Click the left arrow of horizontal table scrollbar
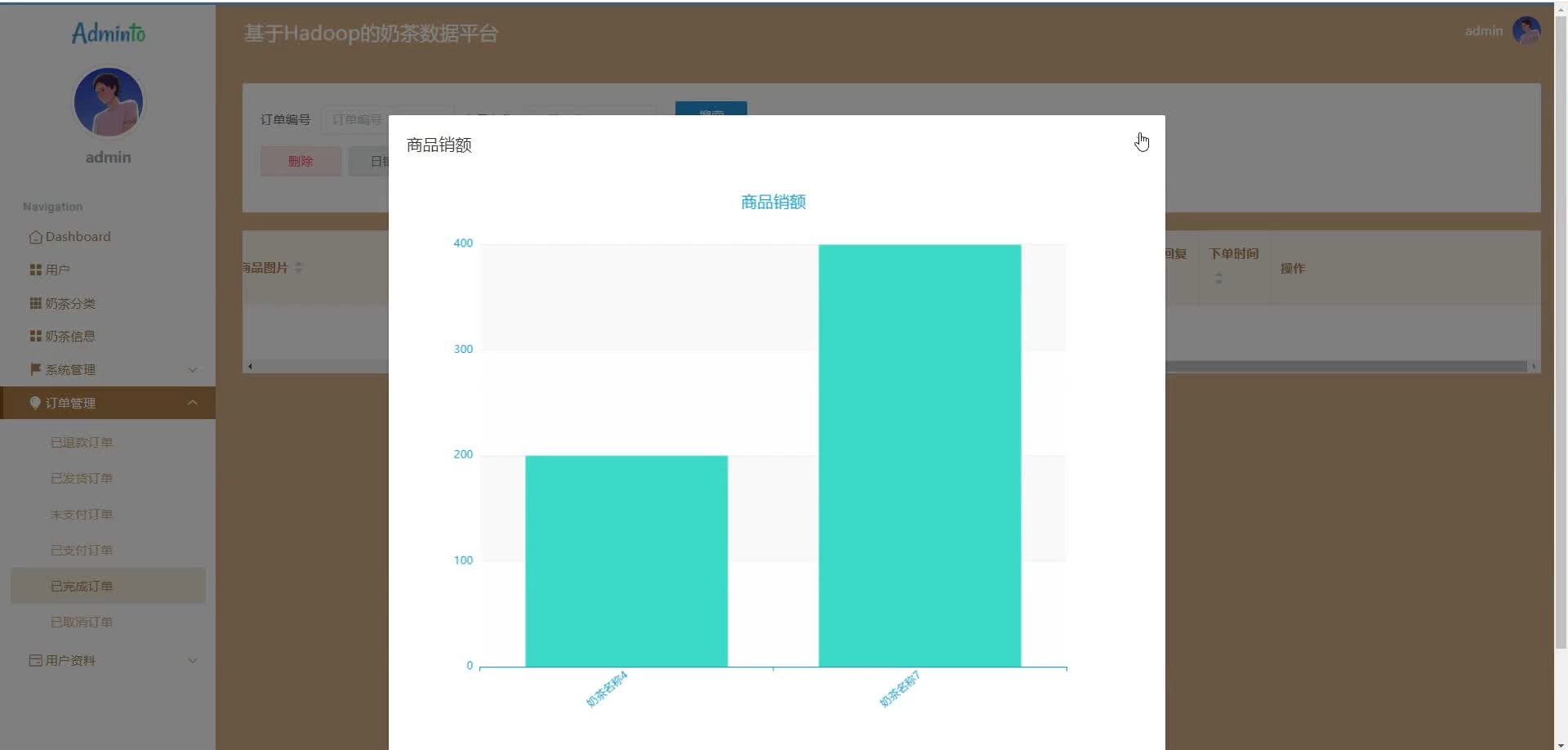Image resolution: width=1568 pixels, height=750 pixels. tap(250, 367)
